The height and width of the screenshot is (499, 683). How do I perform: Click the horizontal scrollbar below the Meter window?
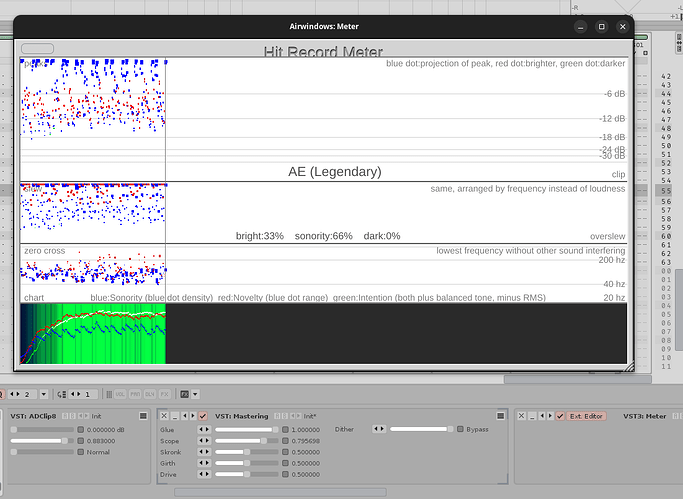point(578,379)
